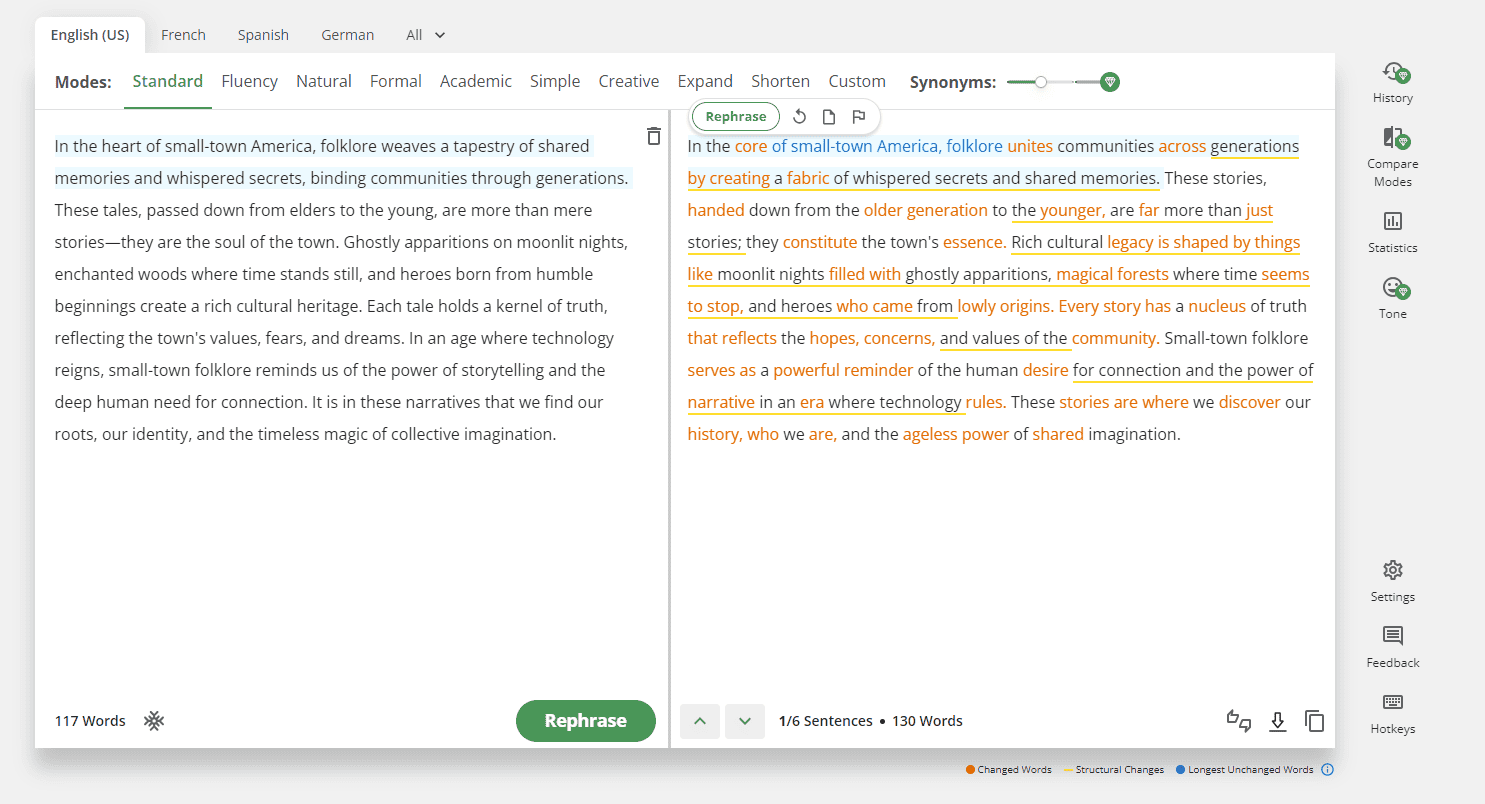Viewport: 1485px width, 804px height.
Task: Click the info icon beside Longest Unchanged Words
Action: tap(1327, 770)
